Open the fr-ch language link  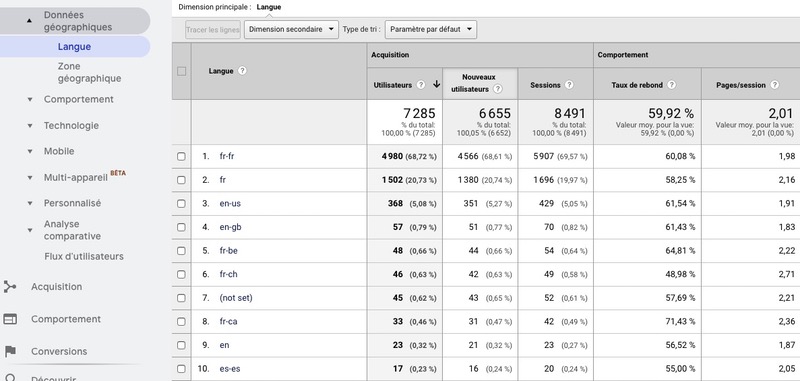click(x=228, y=274)
